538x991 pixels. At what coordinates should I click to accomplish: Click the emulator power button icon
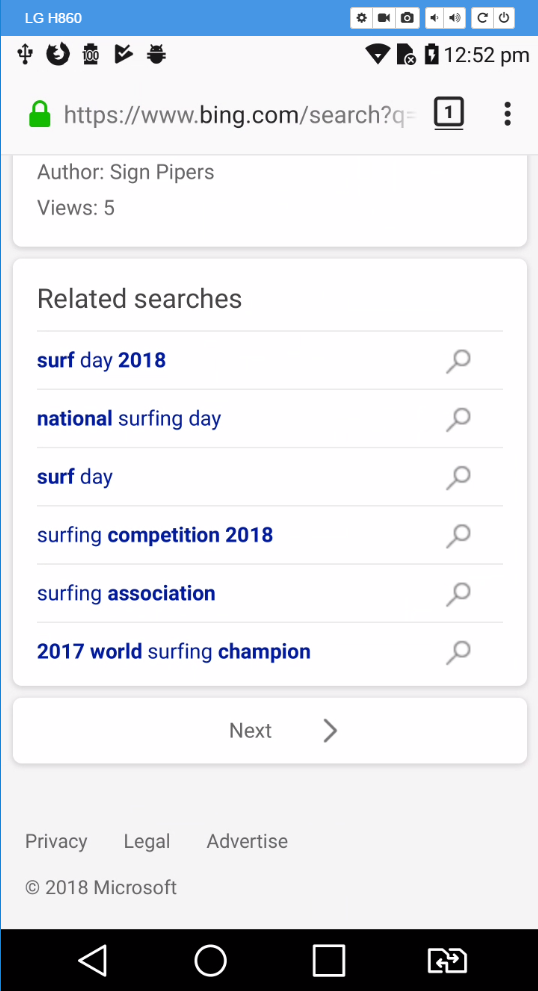click(x=504, y=18)
